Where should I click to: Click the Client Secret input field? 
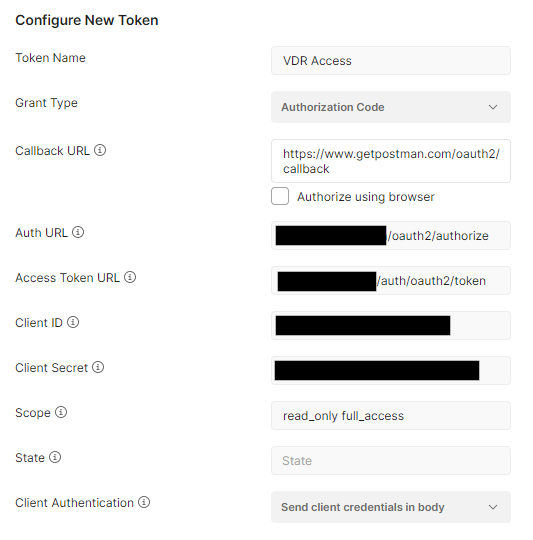click(x=391, y=371)
